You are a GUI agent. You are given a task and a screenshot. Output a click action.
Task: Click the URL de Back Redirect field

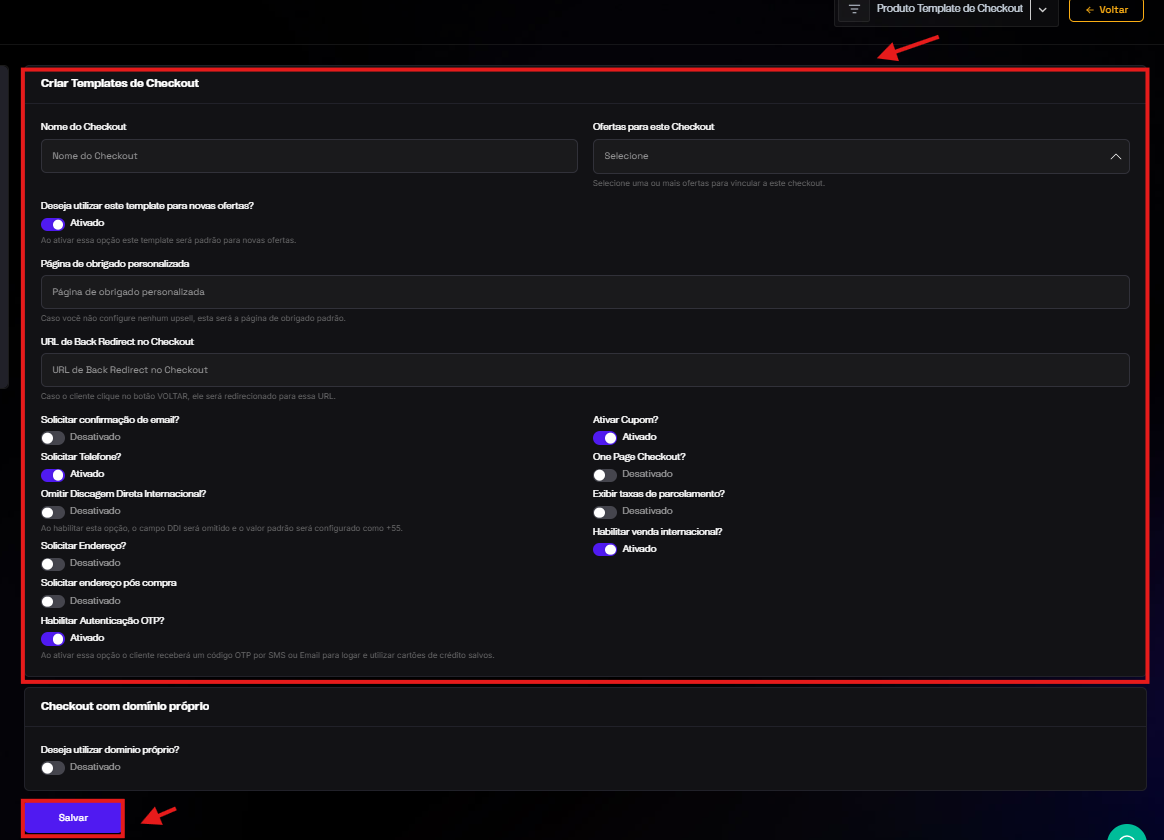585,370
